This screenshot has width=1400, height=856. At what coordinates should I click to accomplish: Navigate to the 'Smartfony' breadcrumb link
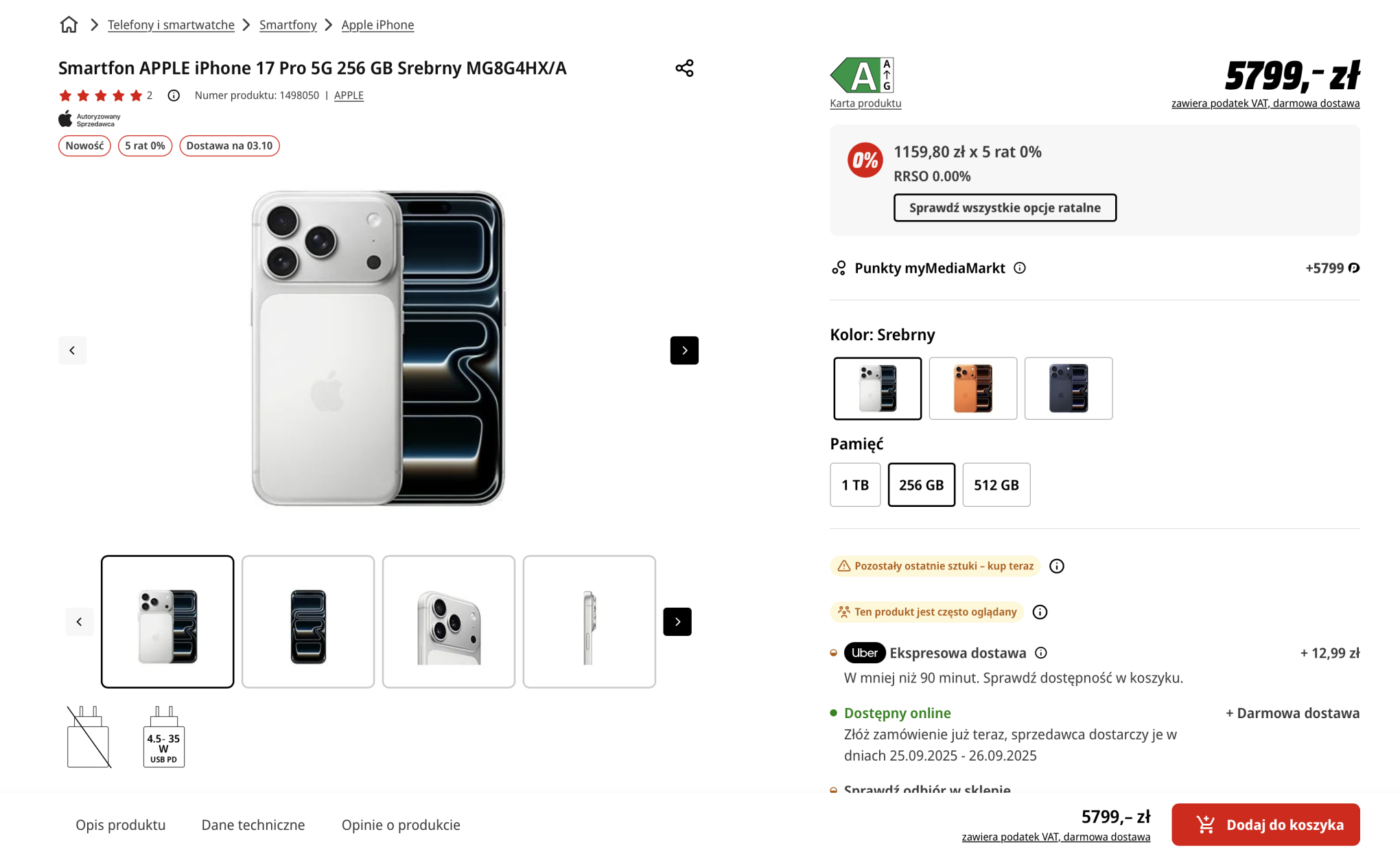(288, 24)
